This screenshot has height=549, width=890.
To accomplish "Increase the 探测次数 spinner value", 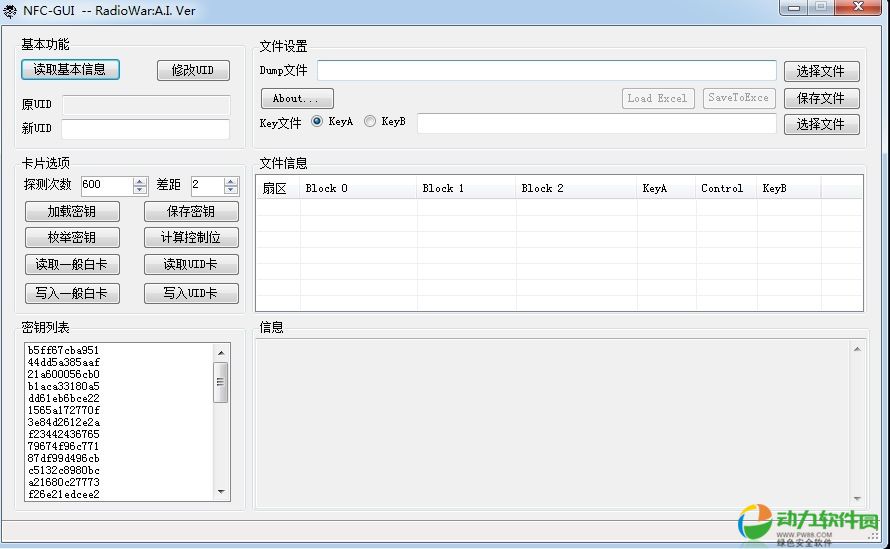I will [141, 181].
